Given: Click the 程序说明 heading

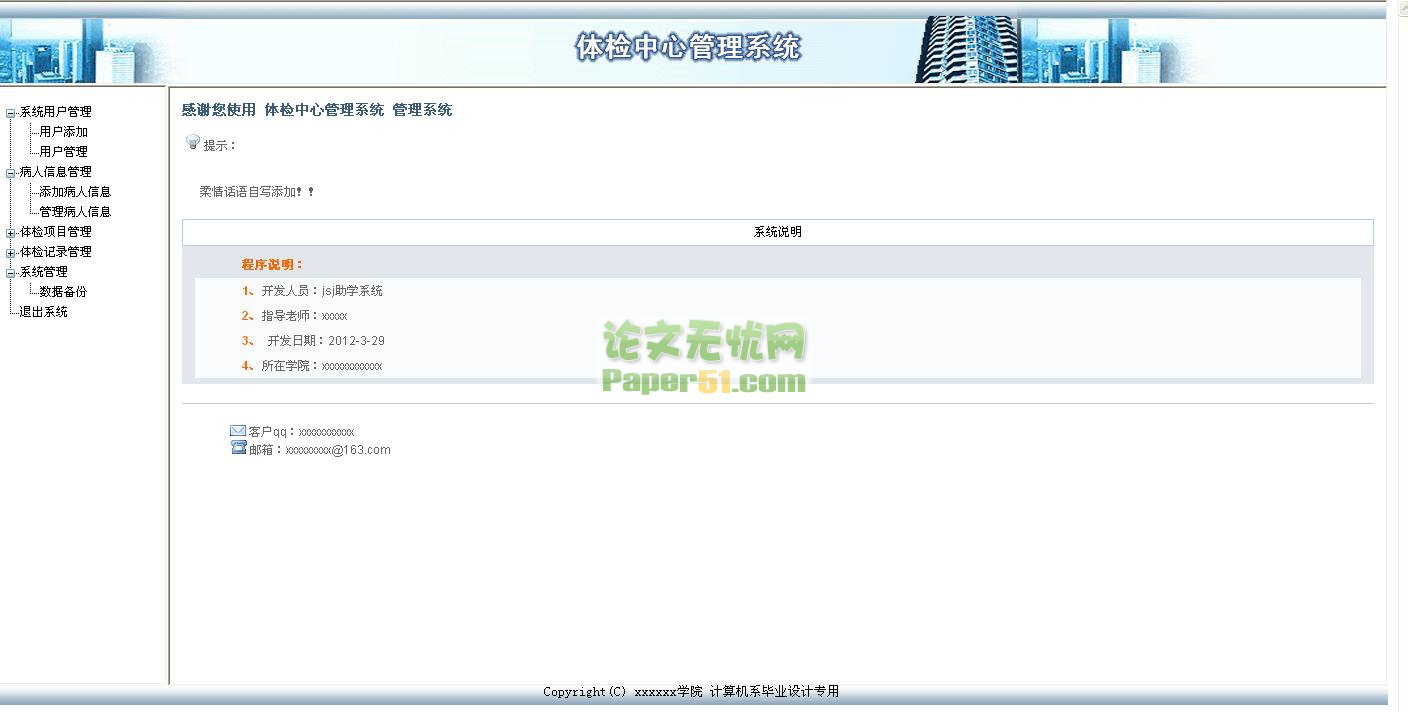Looking at the screenshot, I should point(272,265).
